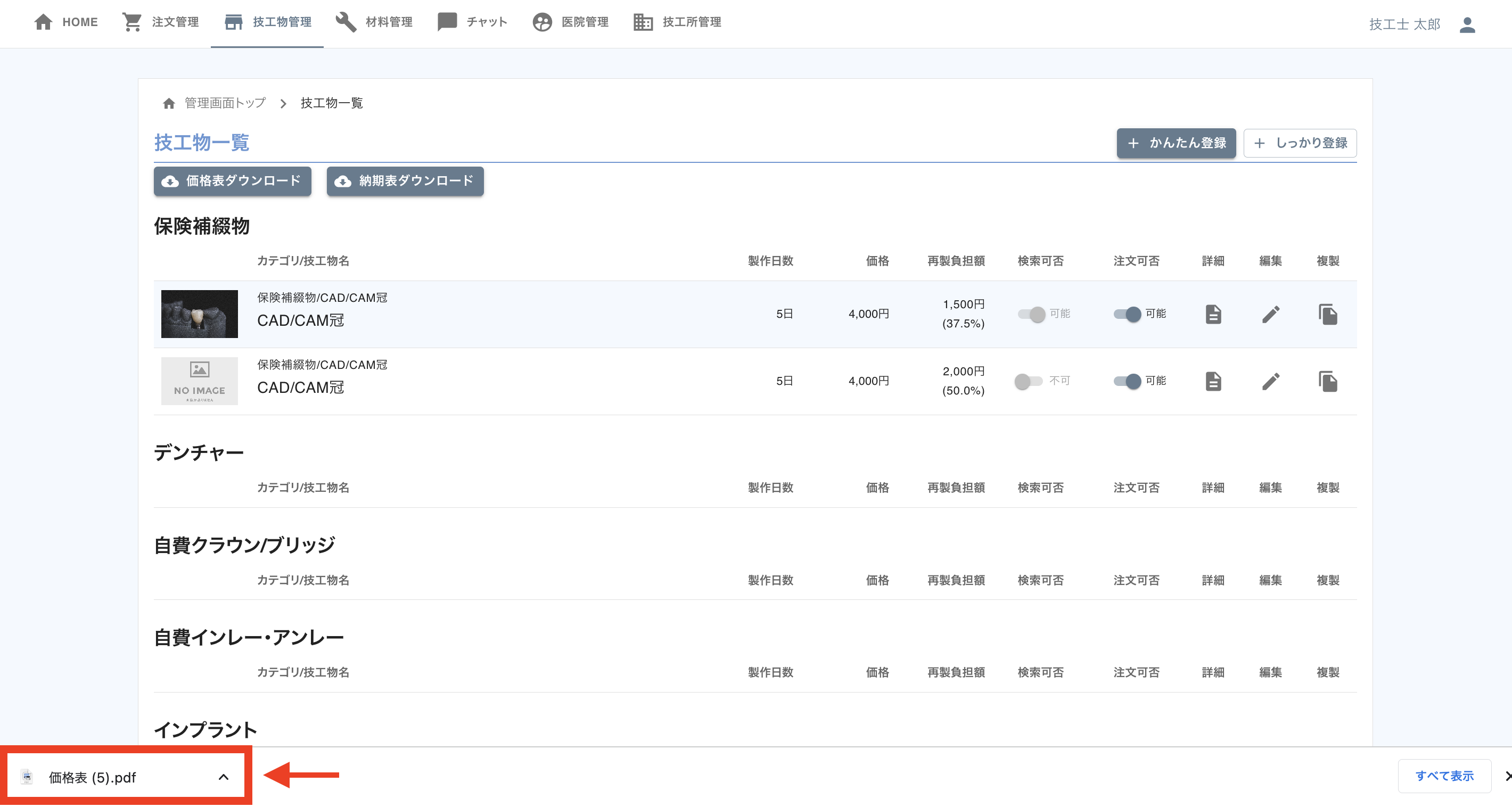Toggle 注文可否 switch on second CAD/CAM冠 row

[1127, 381]
